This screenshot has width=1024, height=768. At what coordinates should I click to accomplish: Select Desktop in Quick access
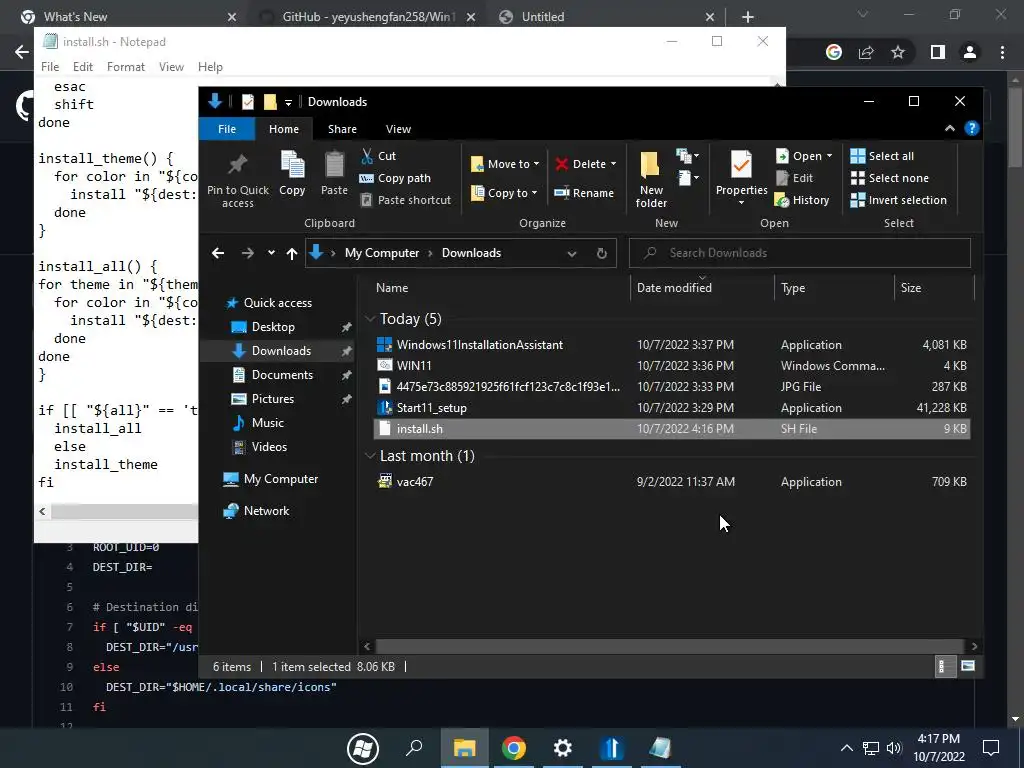point(273,327)
